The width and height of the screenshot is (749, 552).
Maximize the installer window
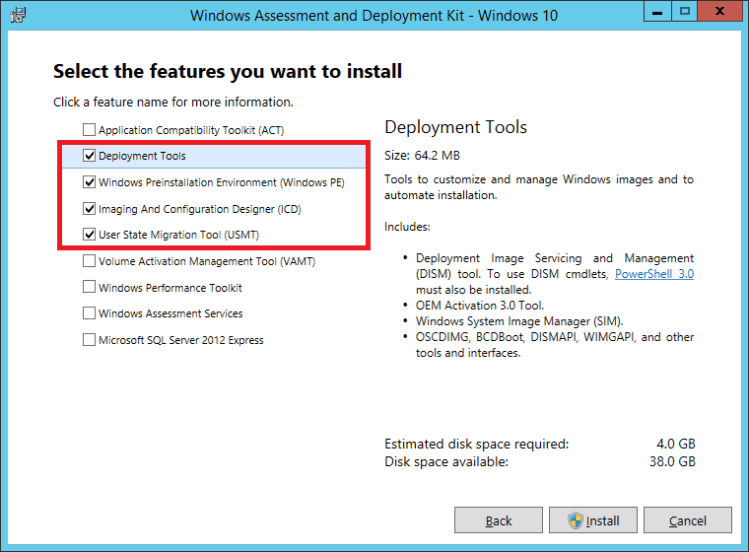pos(683,12)
